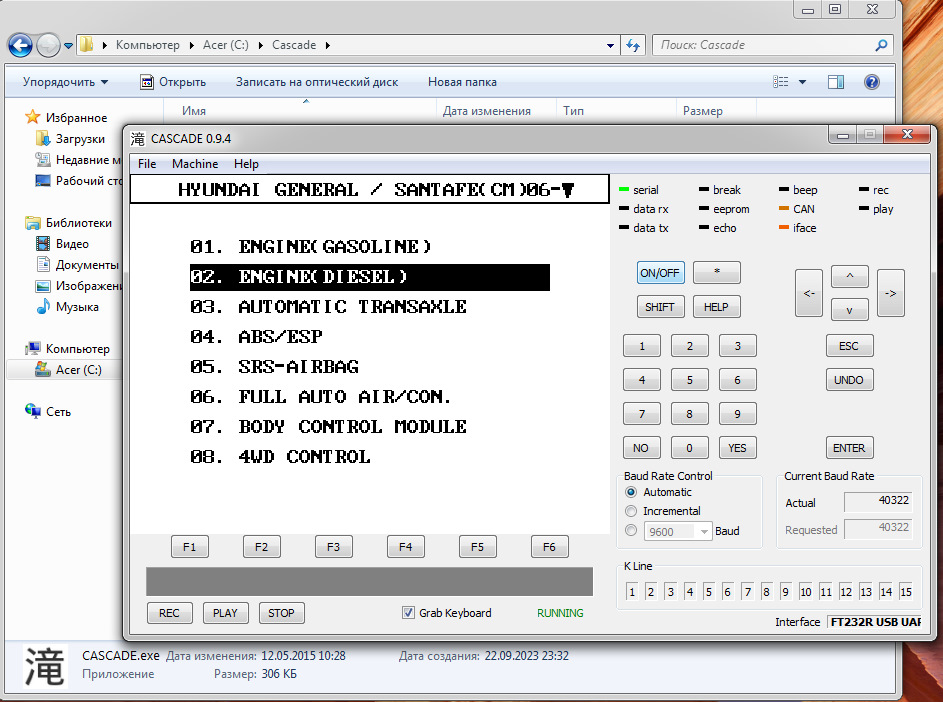This screenshot has height=703, width=943.
Task: Click the PLAY button below the screen
Action: (x=226, y=613)
